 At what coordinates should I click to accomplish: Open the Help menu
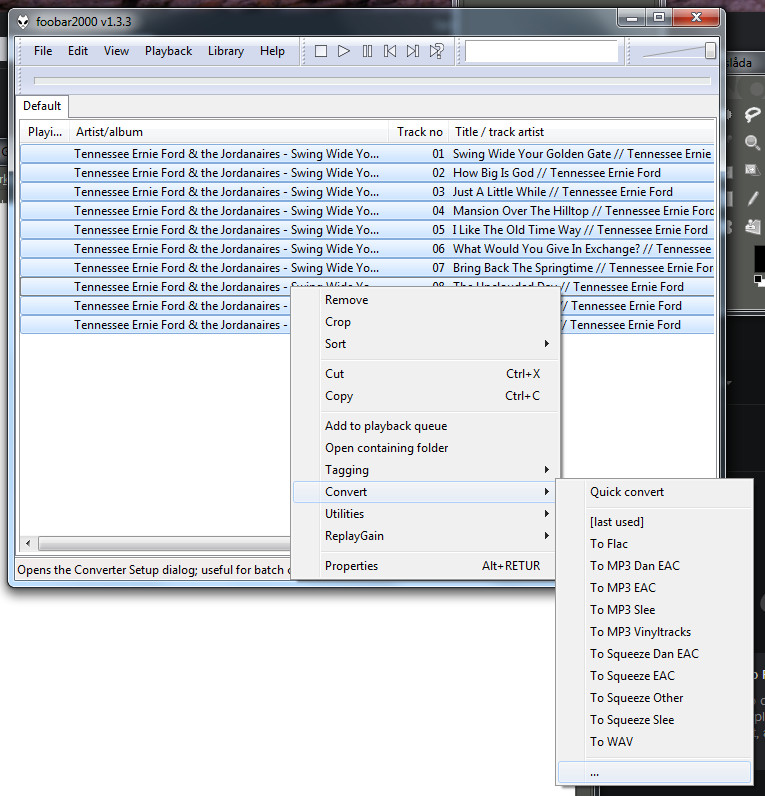pyautogui.click(x=272, y=51)
